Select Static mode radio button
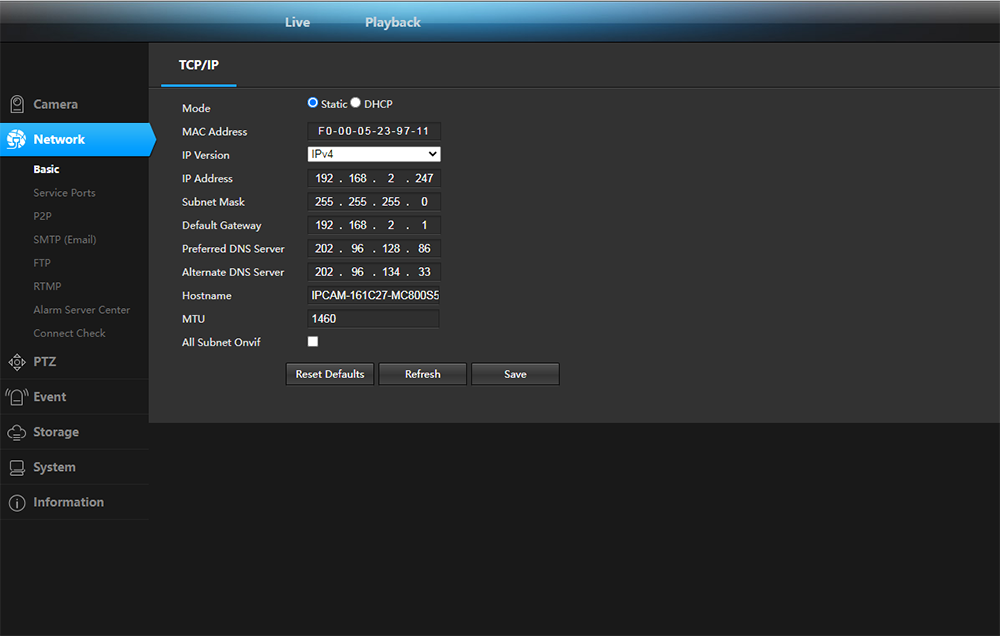 tap(313, 103)
